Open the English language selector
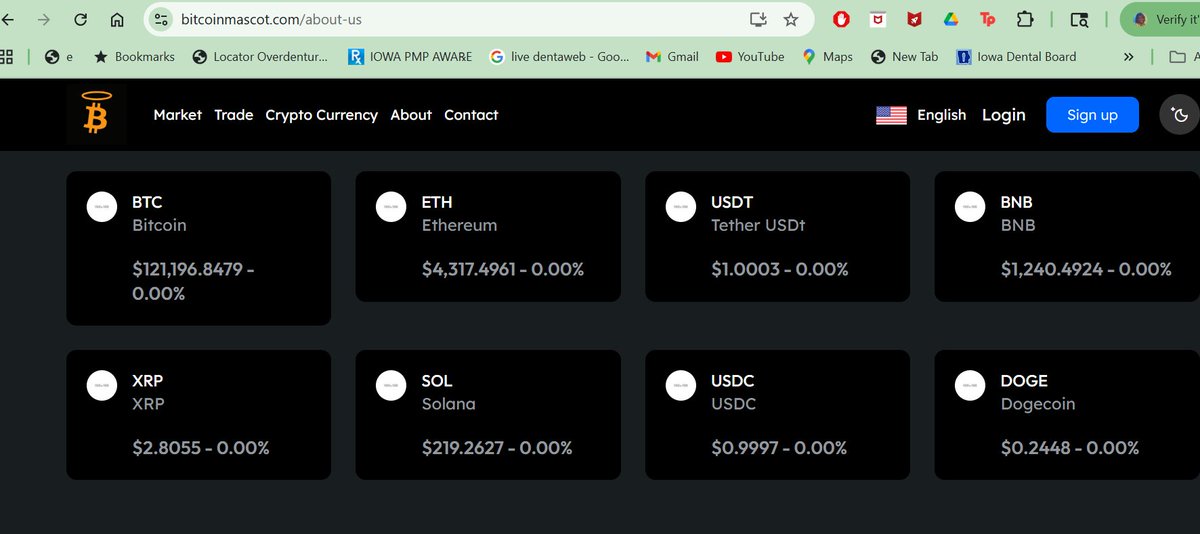 click(942, 115)
